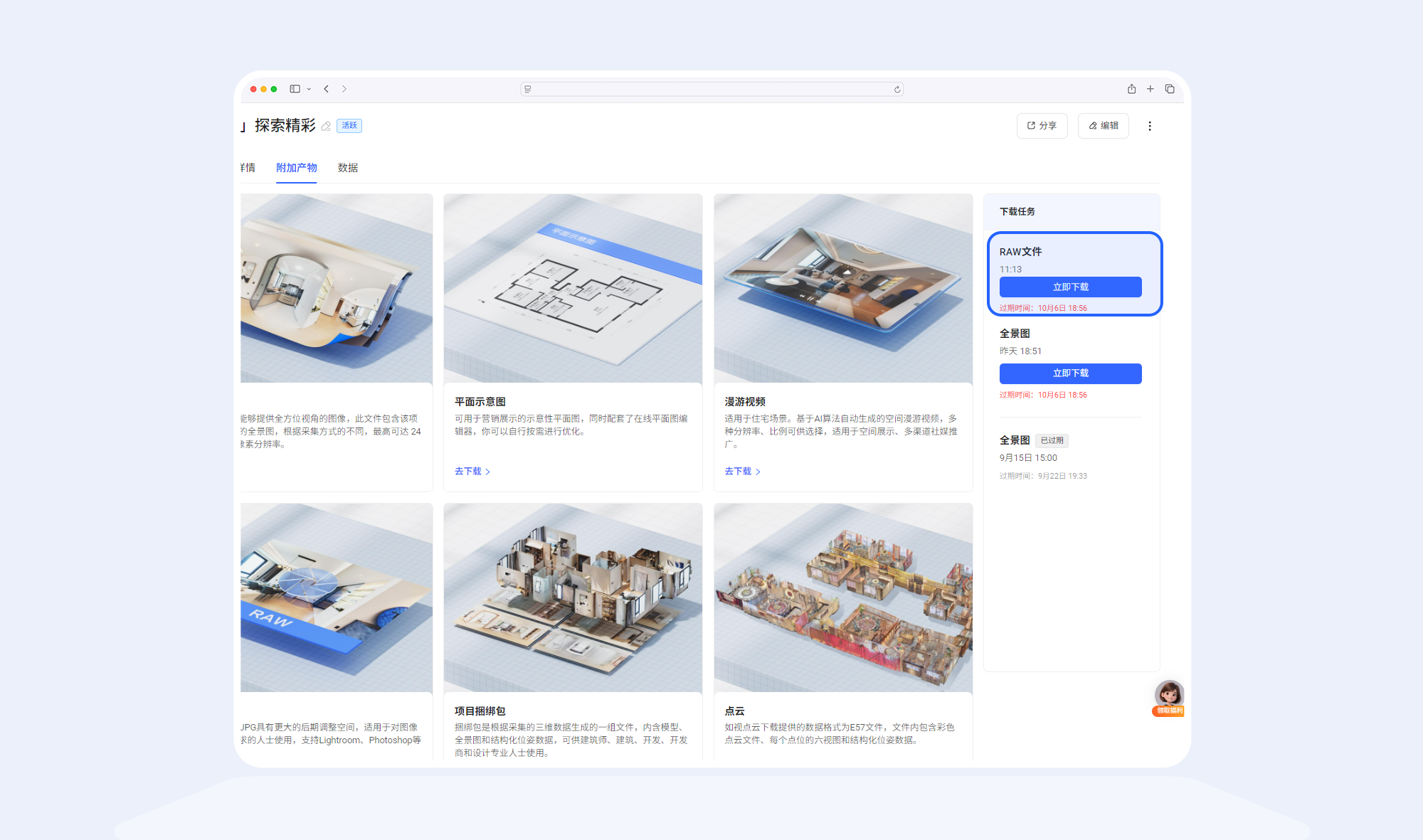Open the 漫游视频 walkthrough video thumbnail

843,288
